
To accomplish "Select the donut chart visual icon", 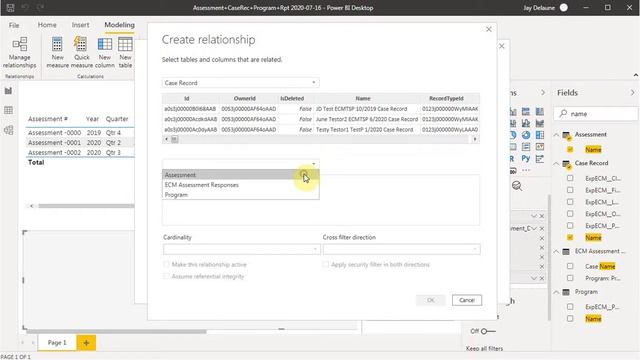I will click(x=526, y=135).
